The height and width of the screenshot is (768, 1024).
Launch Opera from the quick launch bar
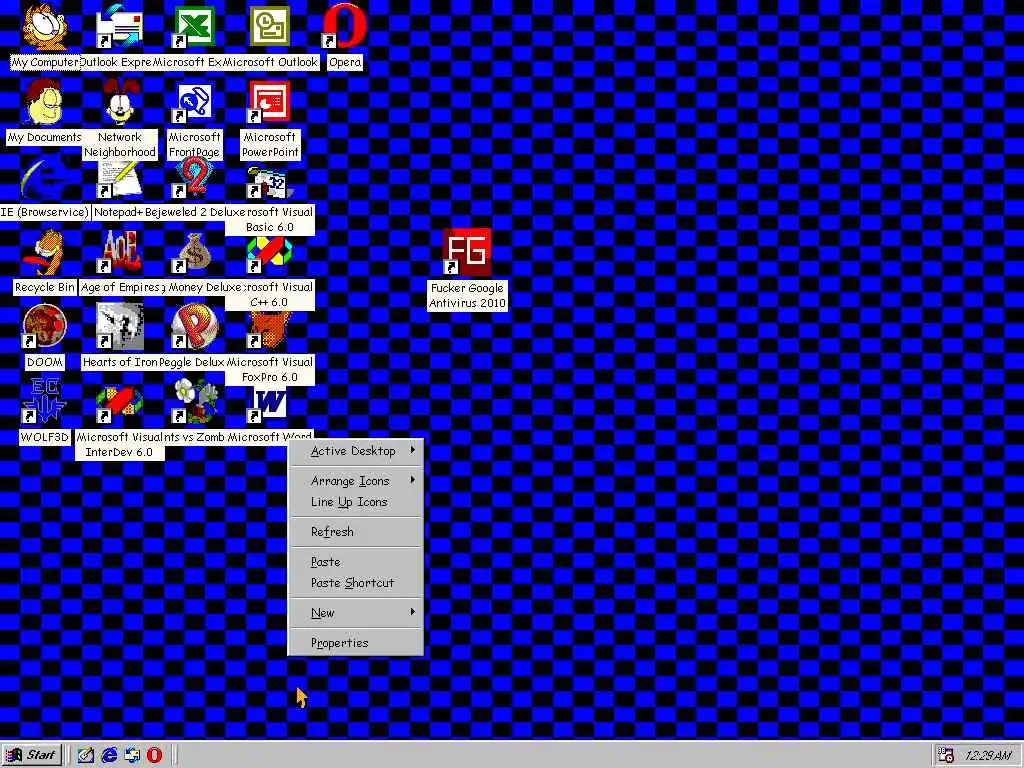click(x=155, y=756)
